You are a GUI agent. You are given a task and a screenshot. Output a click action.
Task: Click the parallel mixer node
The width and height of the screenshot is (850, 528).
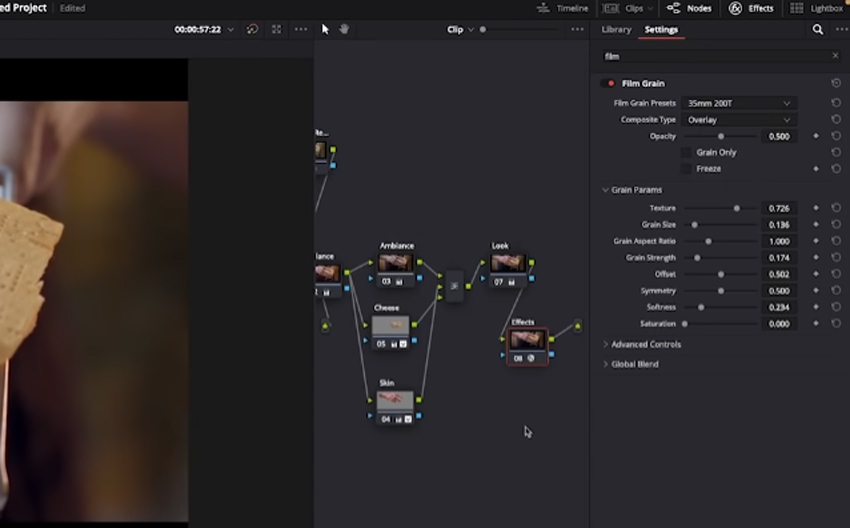click(454, 286)
